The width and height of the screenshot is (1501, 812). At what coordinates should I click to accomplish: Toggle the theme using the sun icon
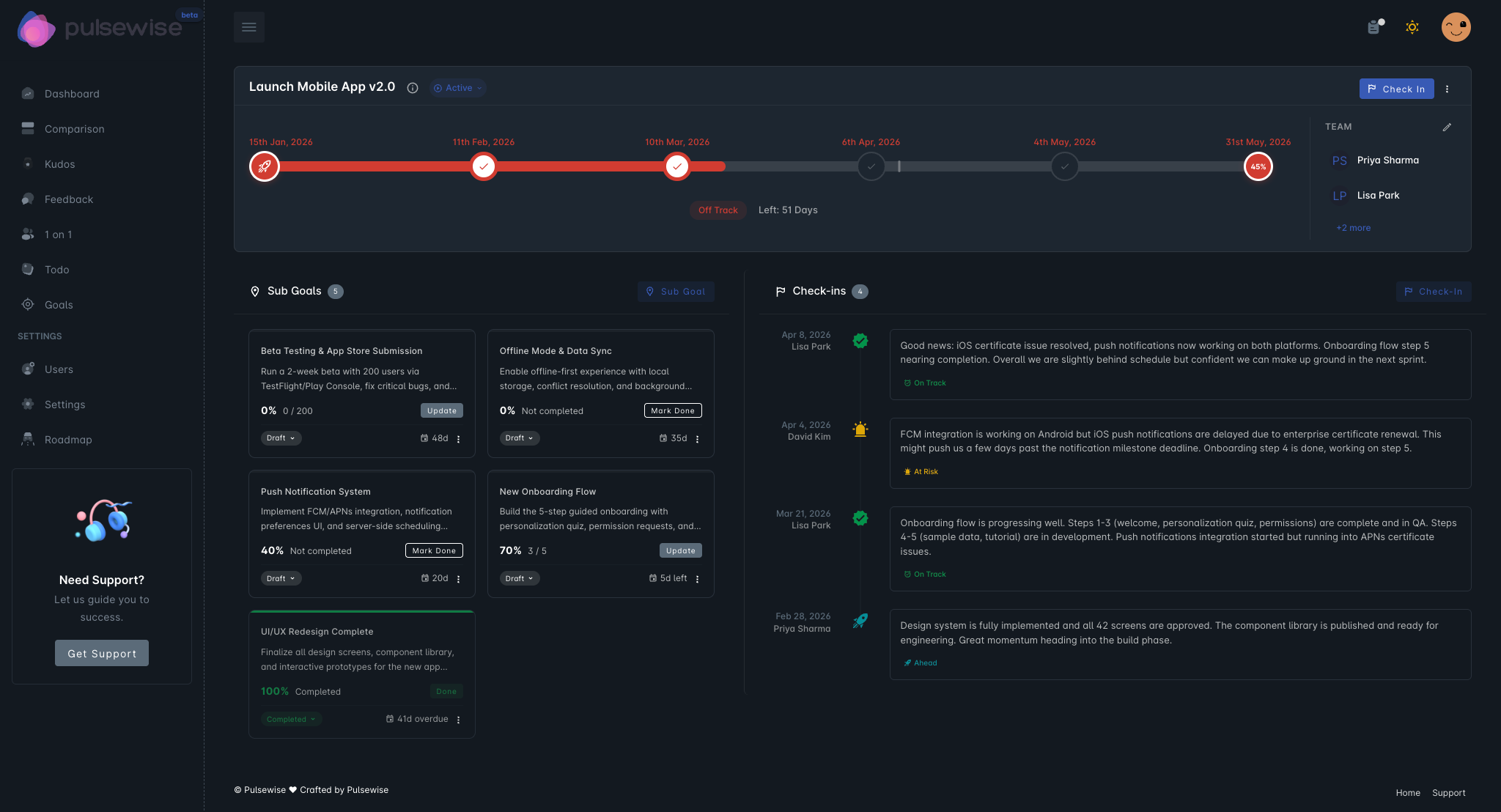pos(1412,27)
